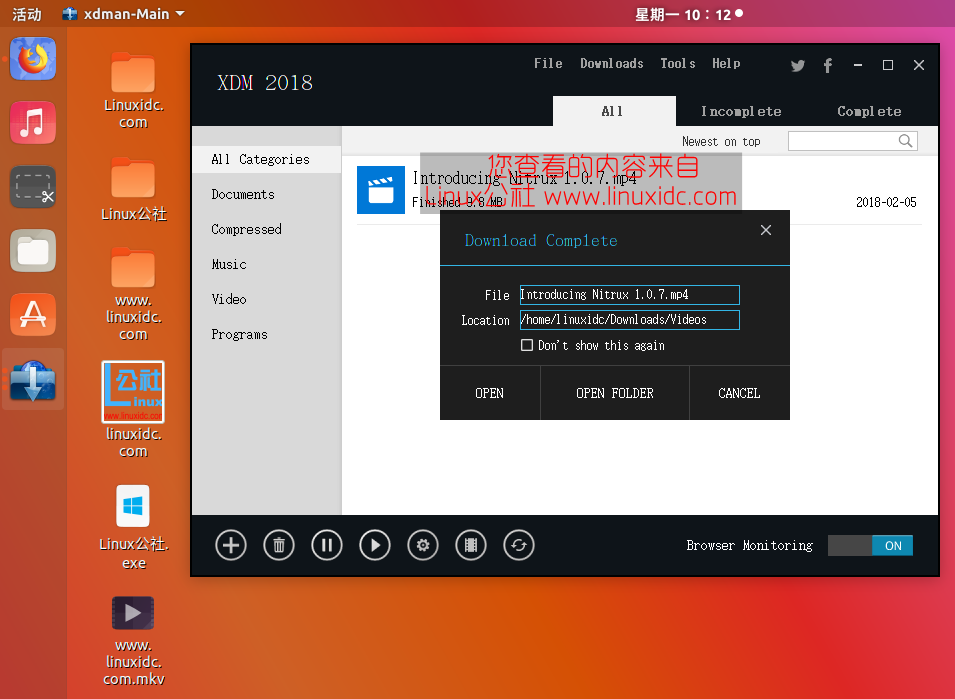
Task: Select the Video category
Action: click(x=229, y=299)
